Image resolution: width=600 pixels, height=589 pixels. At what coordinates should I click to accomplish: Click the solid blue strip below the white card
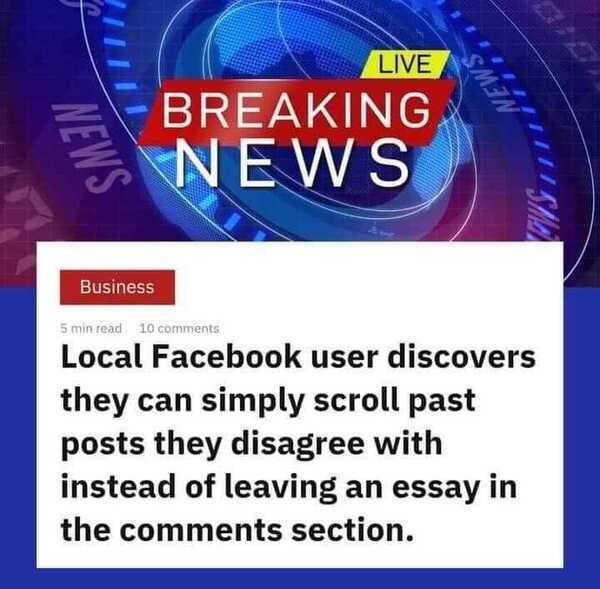[x=300, y=579]
